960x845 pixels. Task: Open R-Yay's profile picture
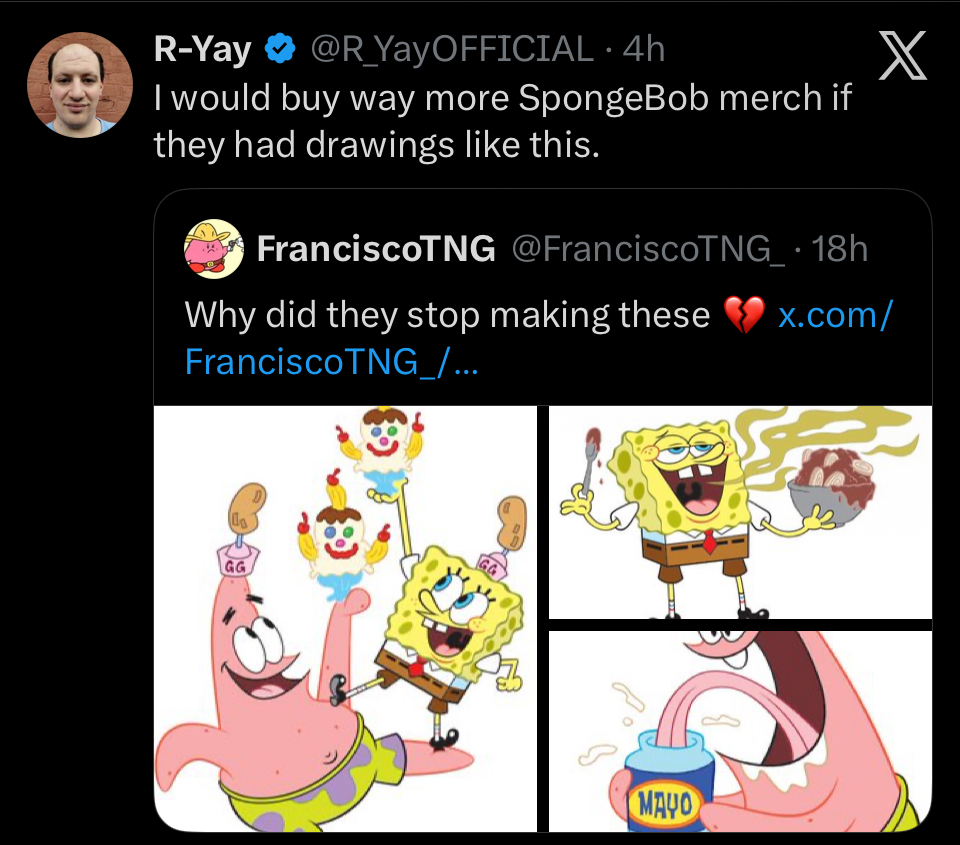point(80,84)
